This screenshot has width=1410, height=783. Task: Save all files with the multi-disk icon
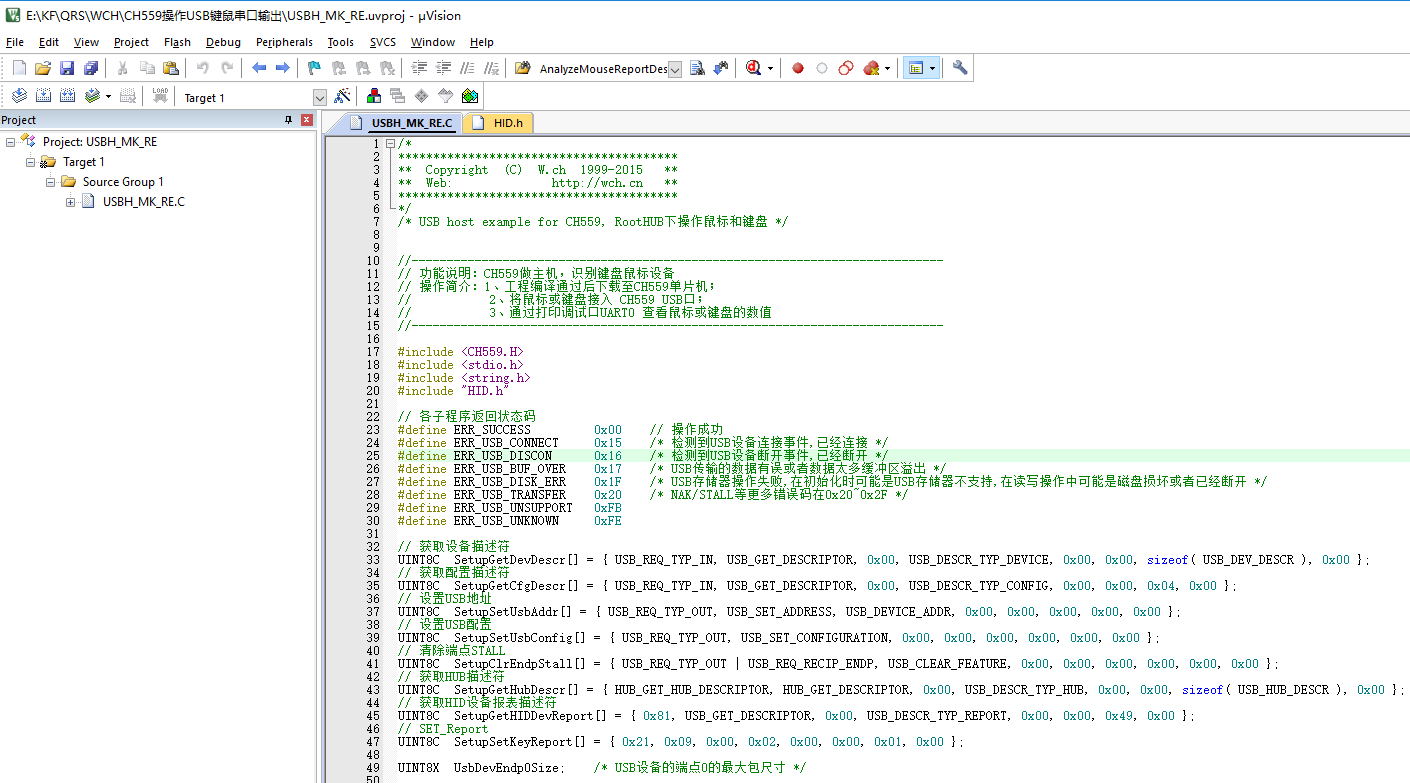click(x=91, y=68)
